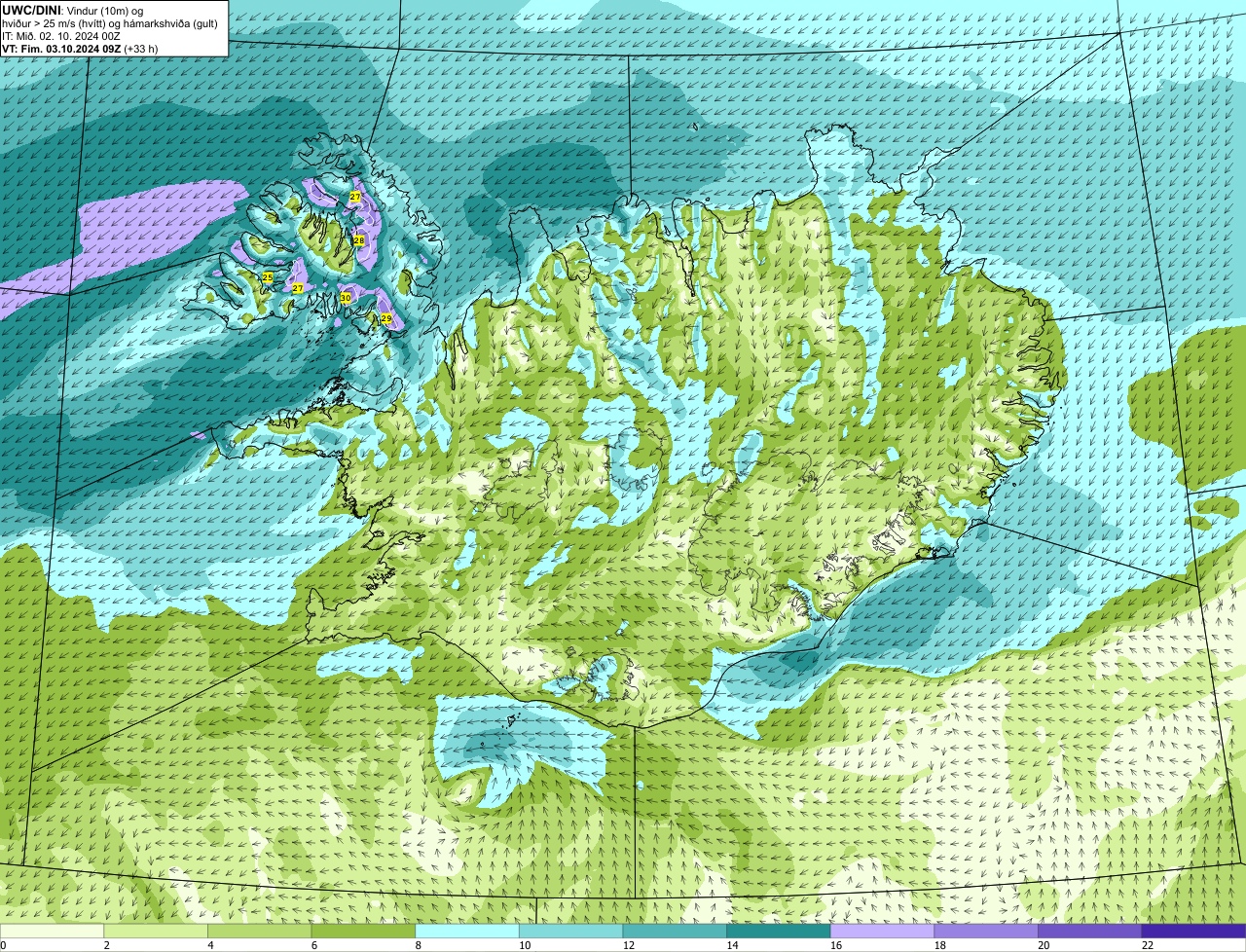The height and width of the screenshot is (952, 1246).
Task: Click the legend tick label '20'
Action: 1044,945
